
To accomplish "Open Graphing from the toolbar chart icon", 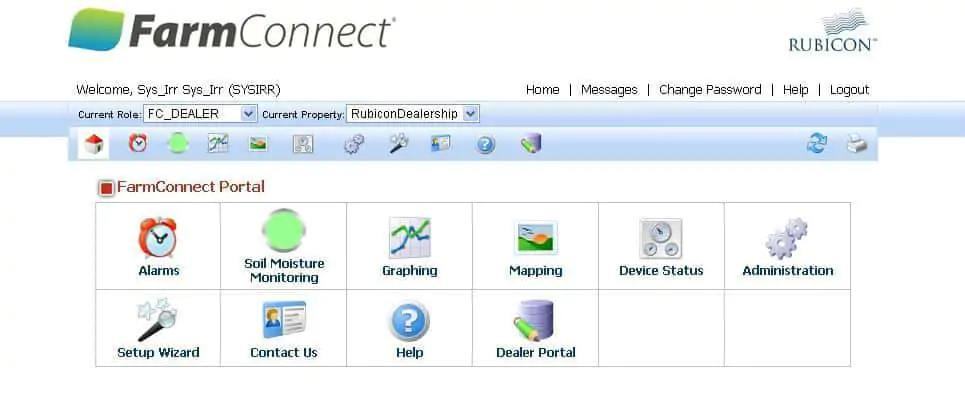I will [218, 143].
